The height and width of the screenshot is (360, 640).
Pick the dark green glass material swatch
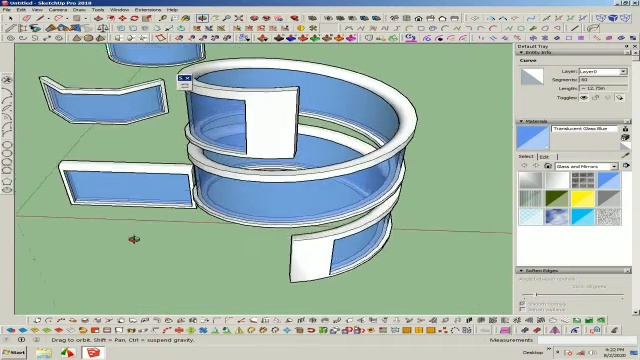coord(557,198)
